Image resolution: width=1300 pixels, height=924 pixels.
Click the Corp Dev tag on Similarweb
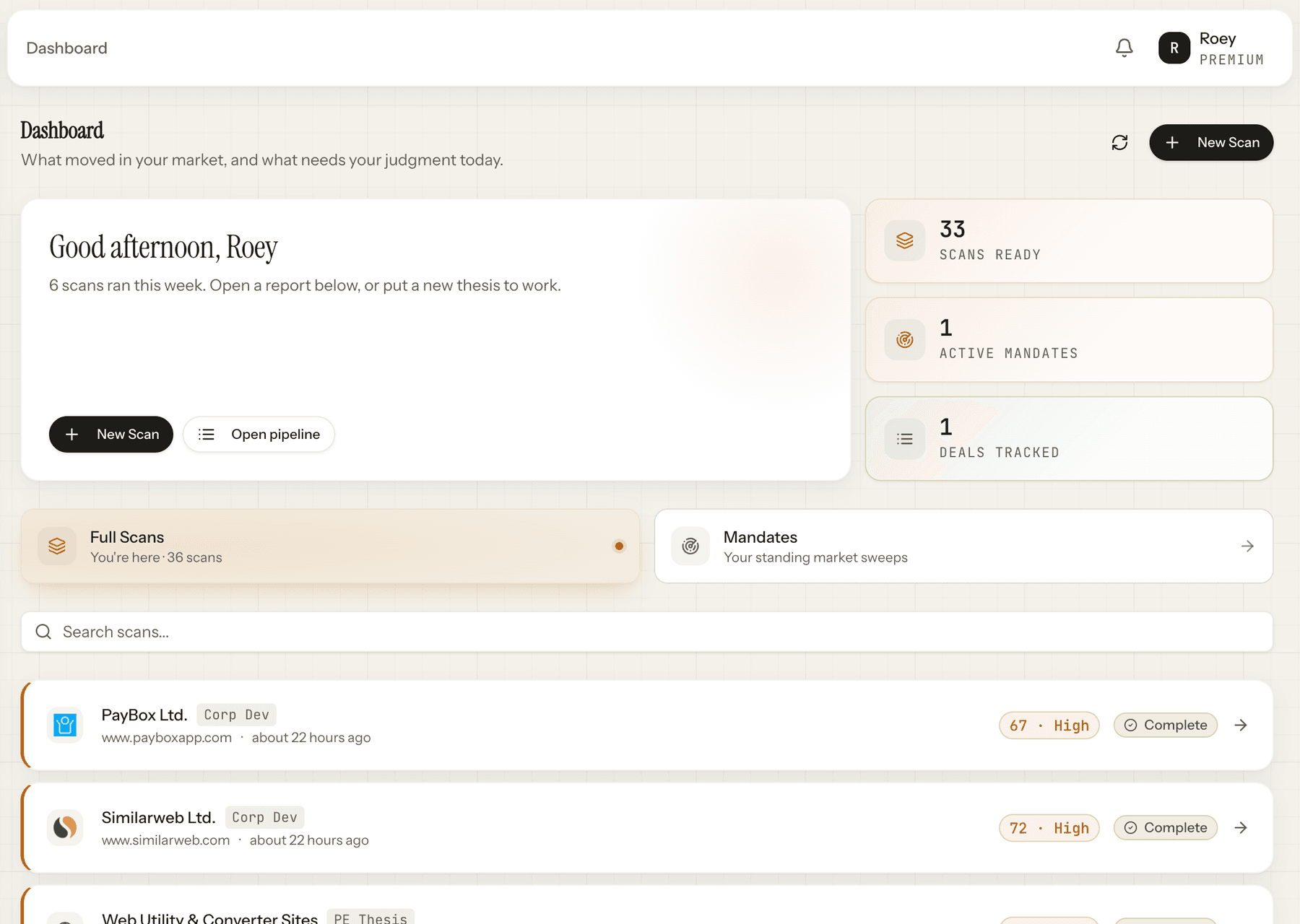(264, 817)
